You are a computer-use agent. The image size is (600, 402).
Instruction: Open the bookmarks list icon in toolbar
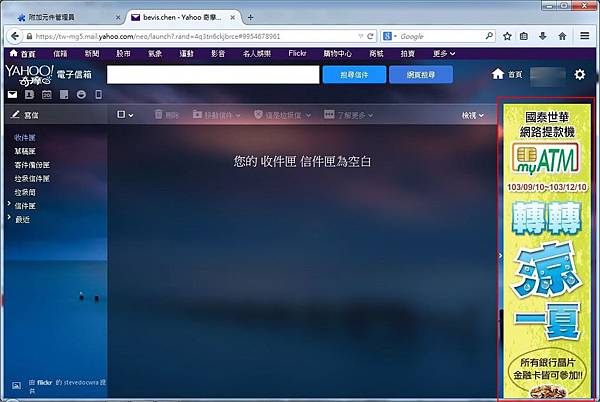point(524,36)
